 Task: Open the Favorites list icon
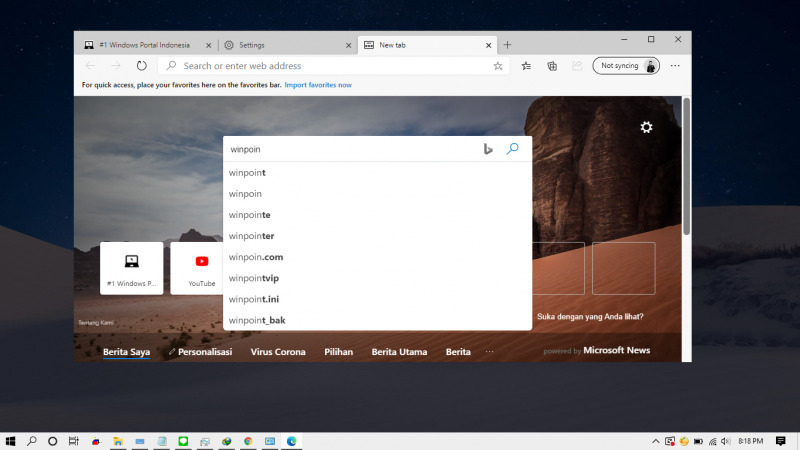click(x=526, y=66)
